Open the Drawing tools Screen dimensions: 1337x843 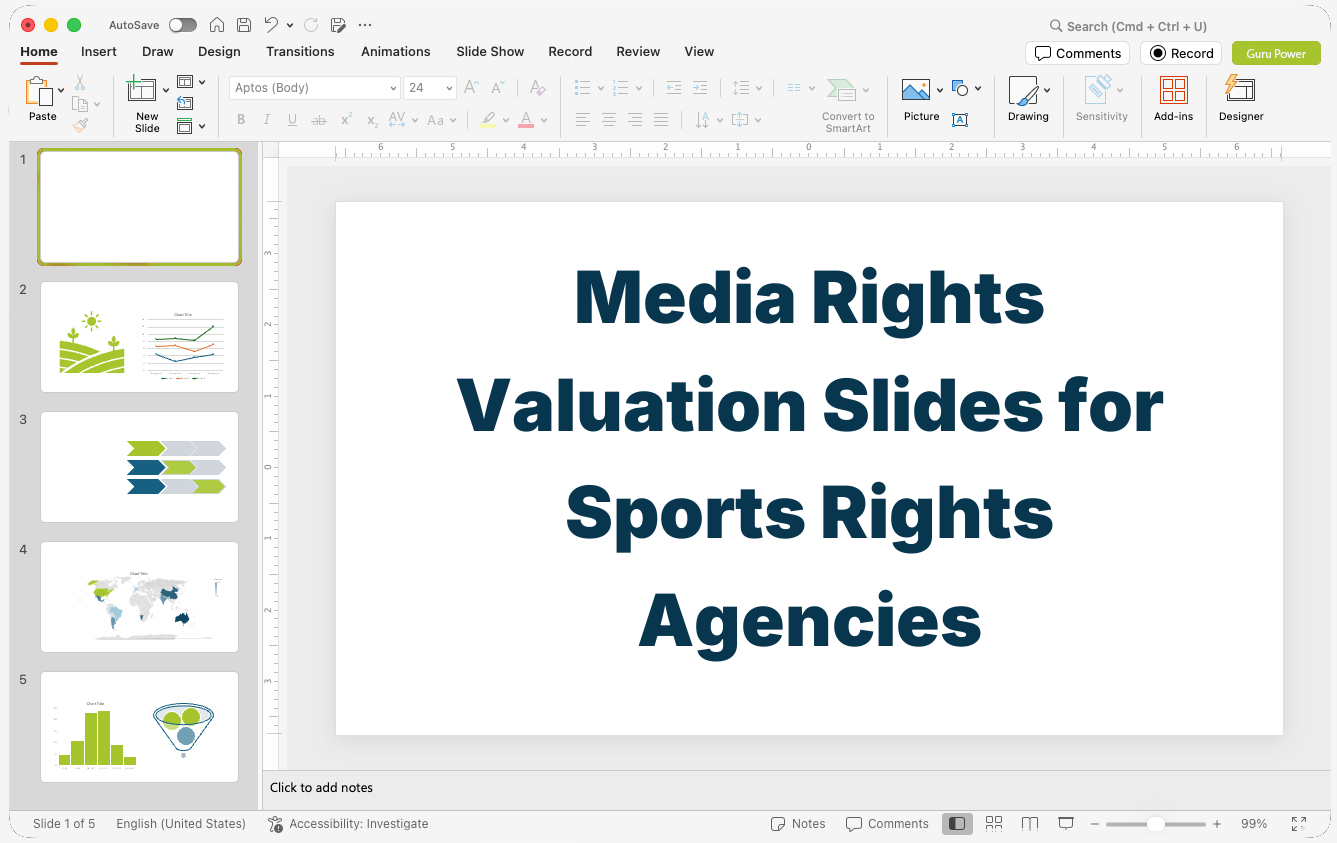1023,91
